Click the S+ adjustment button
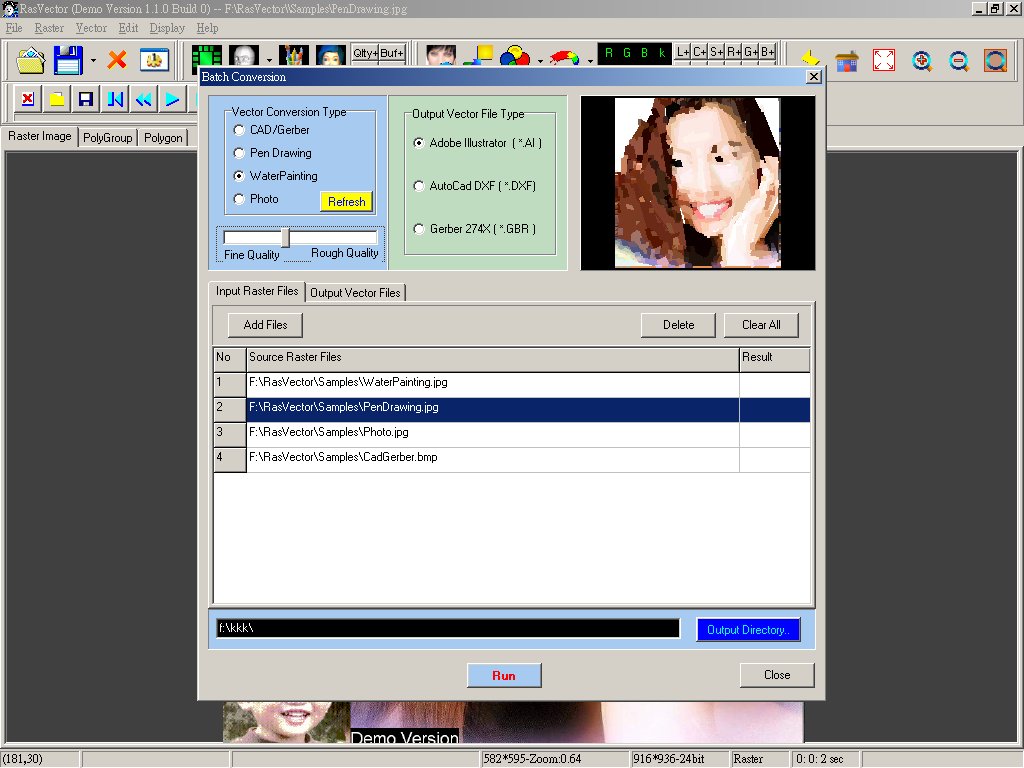Image resolution: width=1024 pixels, height=768 pixels. tap(717, 52)
